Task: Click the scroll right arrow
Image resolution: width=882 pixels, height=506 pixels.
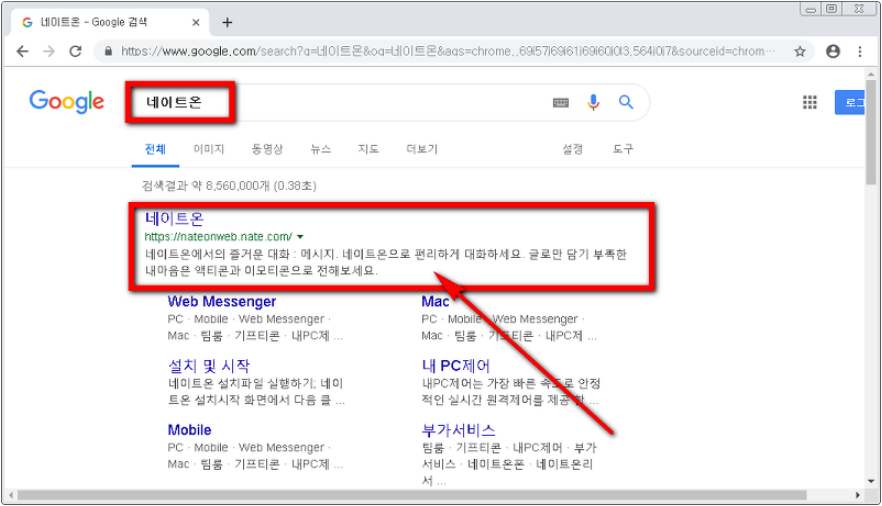Action: pyautogui.click(x=858, y=495)
